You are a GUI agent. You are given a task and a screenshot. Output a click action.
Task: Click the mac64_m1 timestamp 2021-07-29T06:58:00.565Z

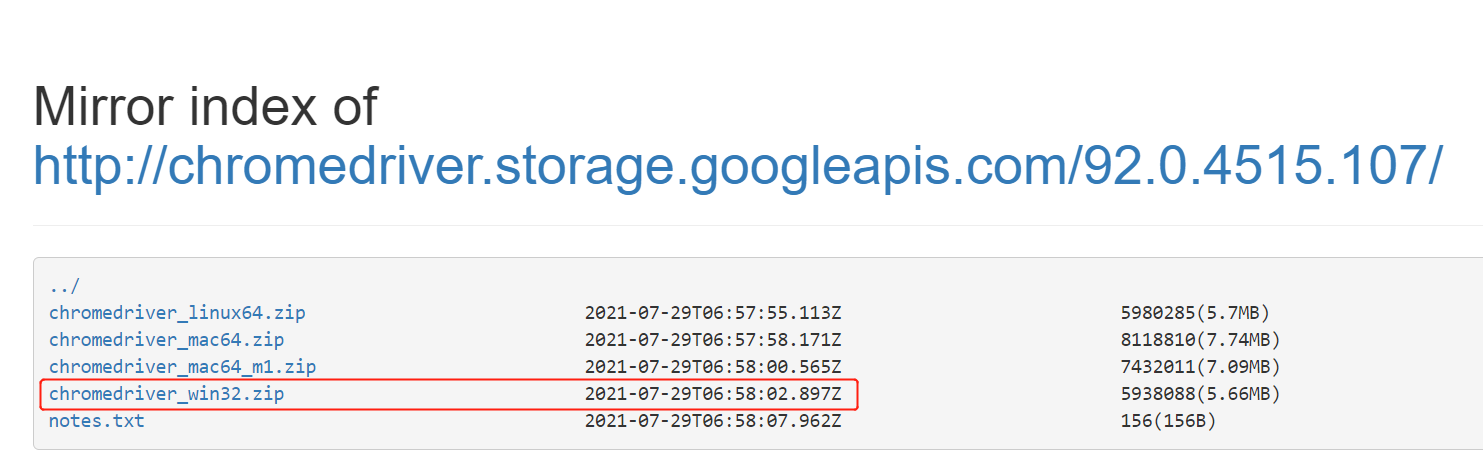(x=713, y=367)
